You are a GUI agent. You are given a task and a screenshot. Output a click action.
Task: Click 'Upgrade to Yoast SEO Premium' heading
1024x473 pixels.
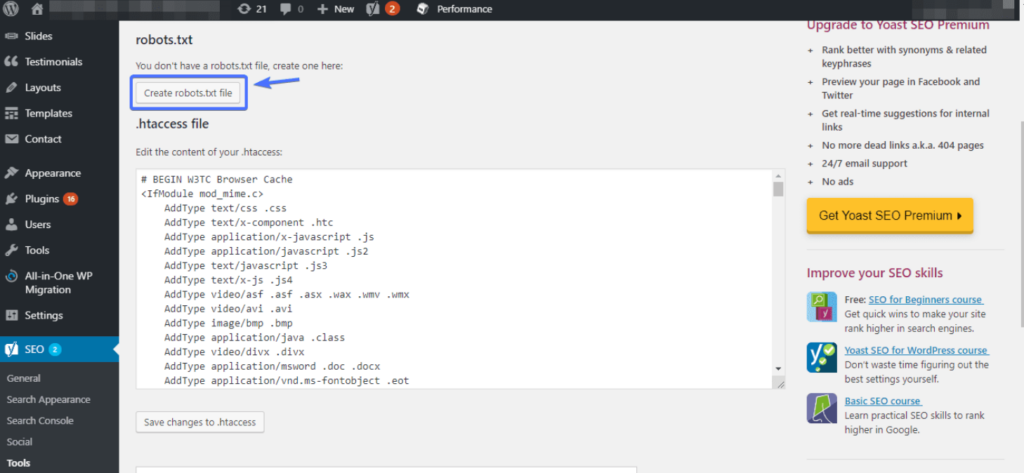898,25
